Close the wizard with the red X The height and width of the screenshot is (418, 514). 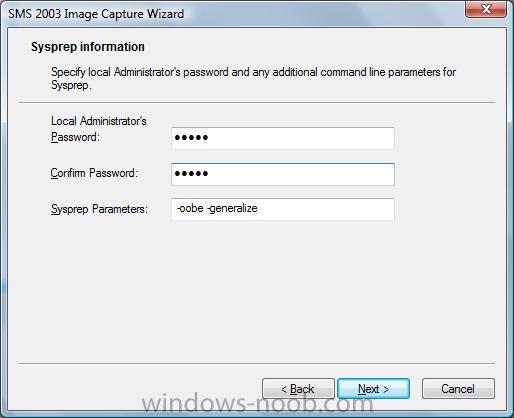486,9
